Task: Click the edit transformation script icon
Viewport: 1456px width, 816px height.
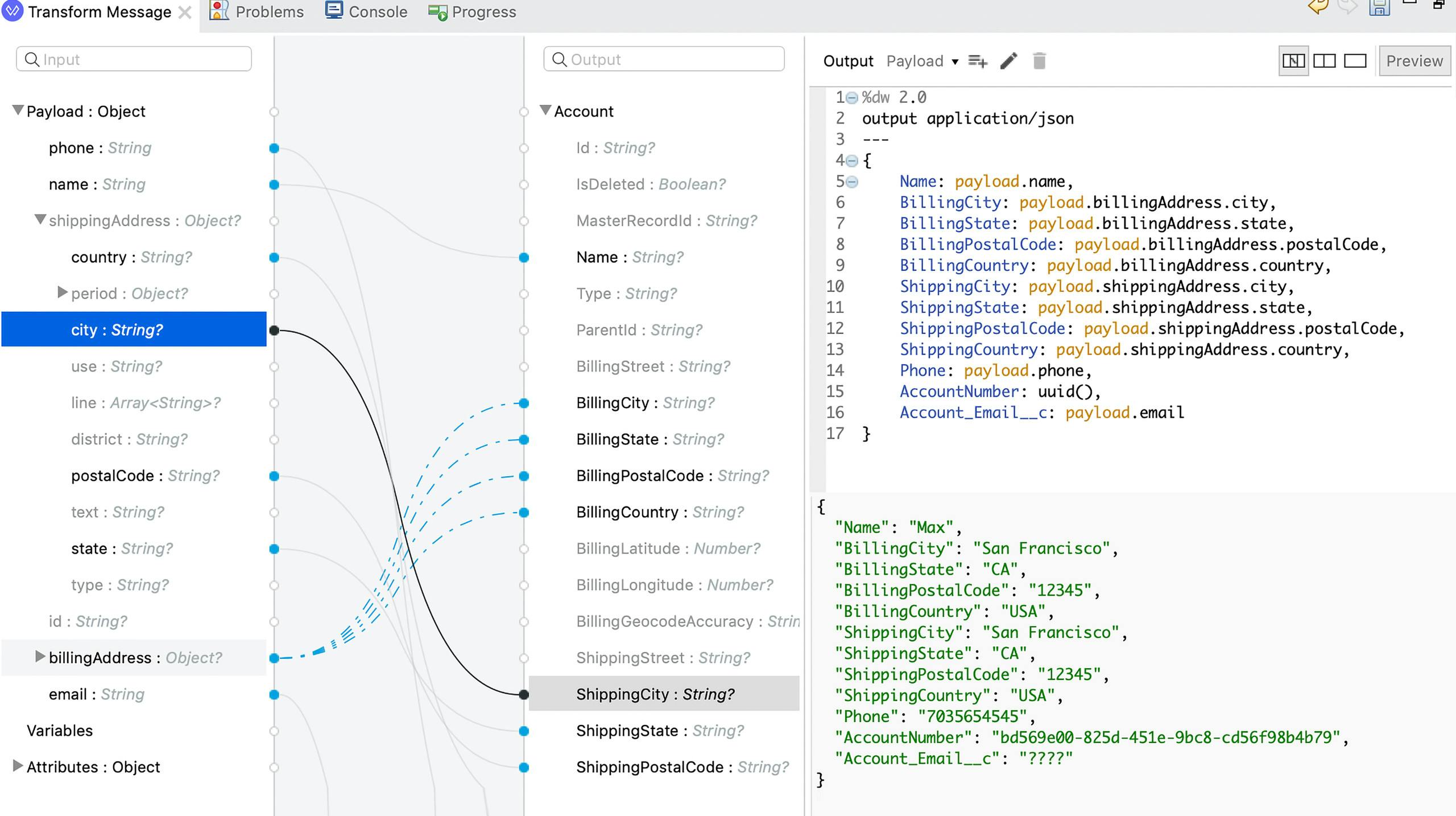Action: 1008,61
